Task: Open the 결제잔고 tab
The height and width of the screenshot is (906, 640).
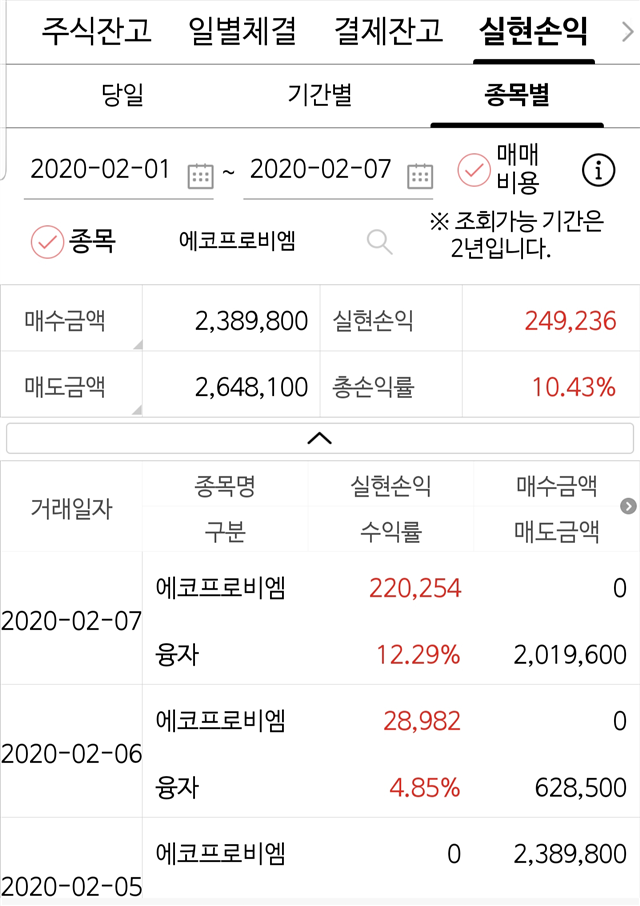Action: pyautogui.click(x=389, y=31)
